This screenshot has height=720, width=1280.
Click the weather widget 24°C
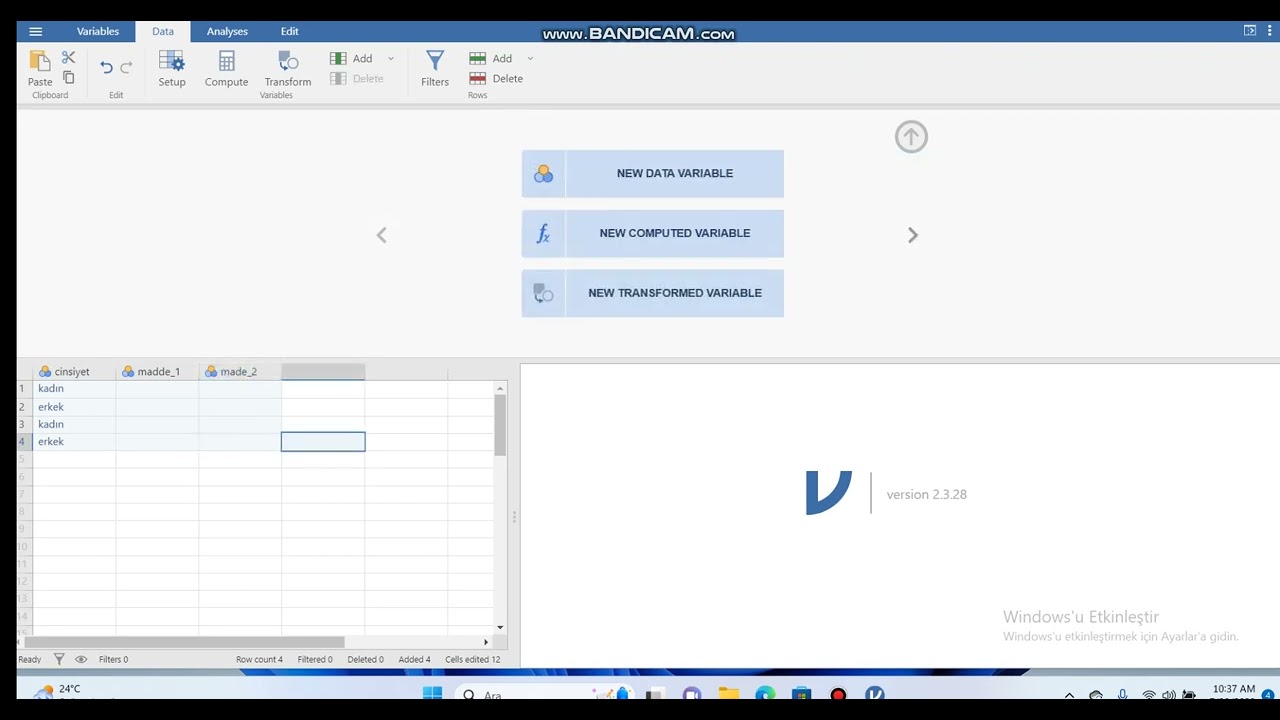[58, 691]
